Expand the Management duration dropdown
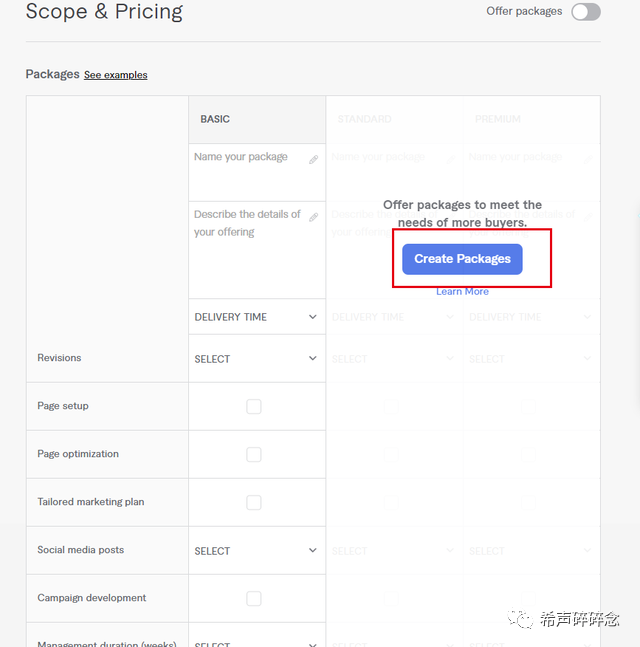The width and height of the screenshot is (640, 647). pyautogui.click(x=256, y=643)
